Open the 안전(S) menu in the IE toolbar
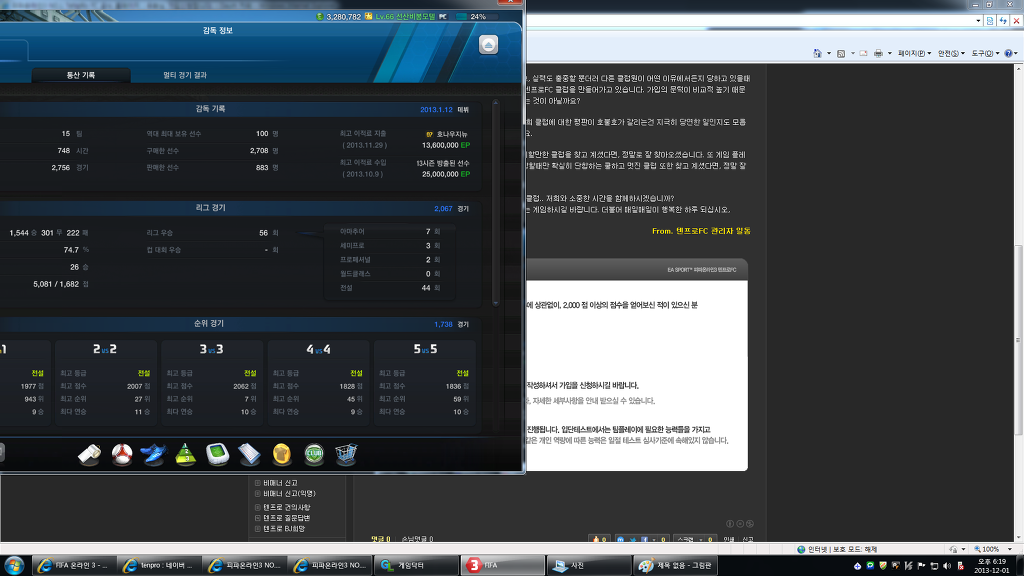The height and width of the screenshot is (576, 1024). 952,54
